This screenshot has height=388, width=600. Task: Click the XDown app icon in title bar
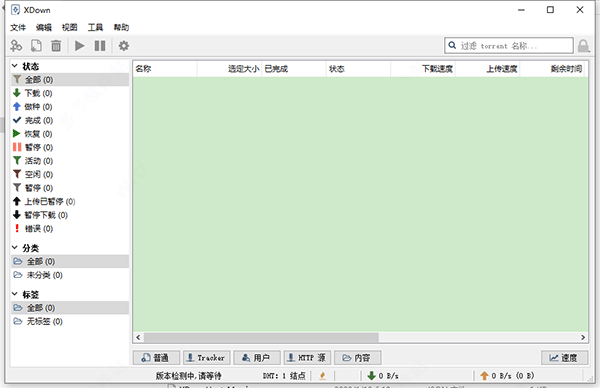tap(15, 10)
